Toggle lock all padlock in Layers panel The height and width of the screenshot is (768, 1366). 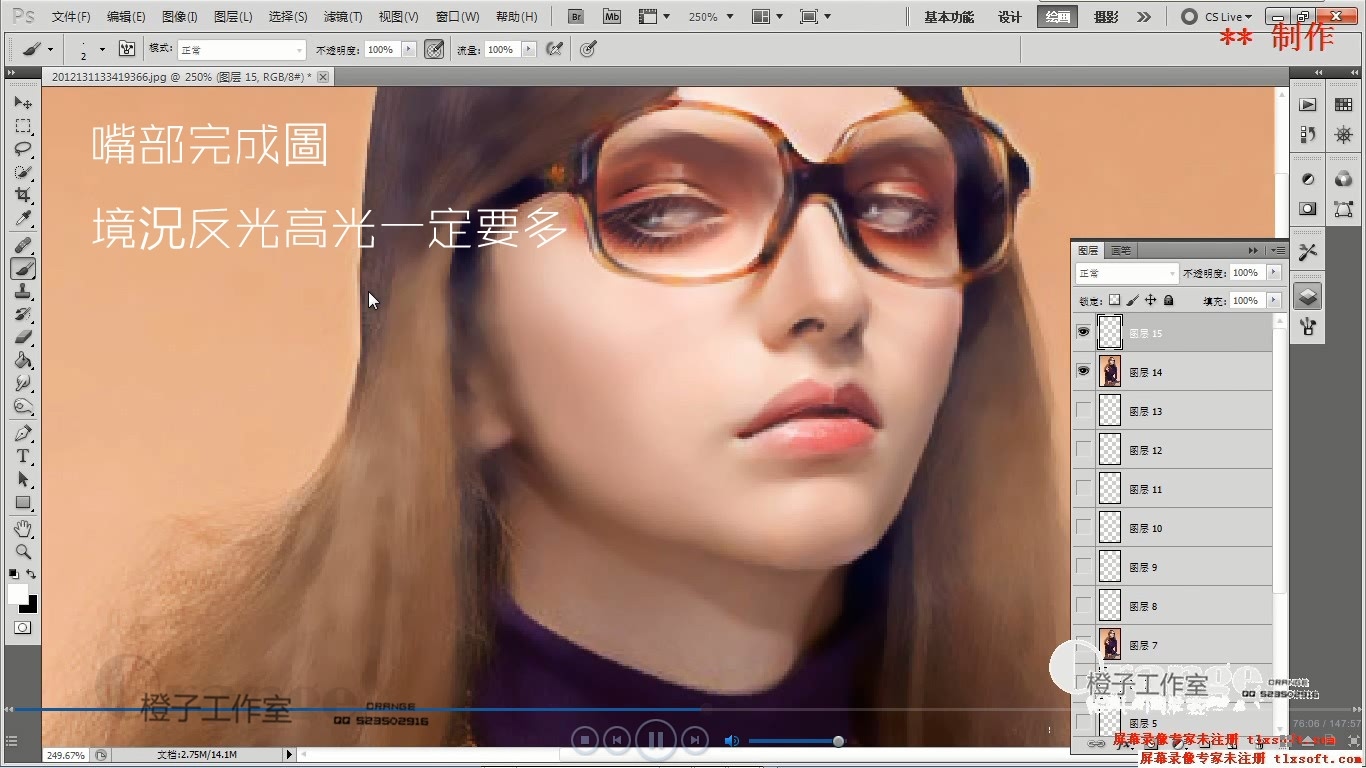[1168, 300]
